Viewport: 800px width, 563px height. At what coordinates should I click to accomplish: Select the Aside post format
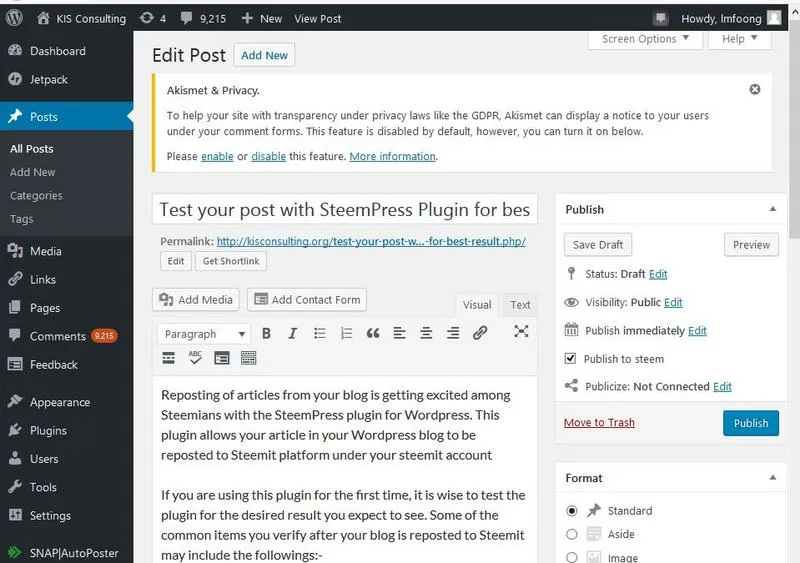point(571,534)
